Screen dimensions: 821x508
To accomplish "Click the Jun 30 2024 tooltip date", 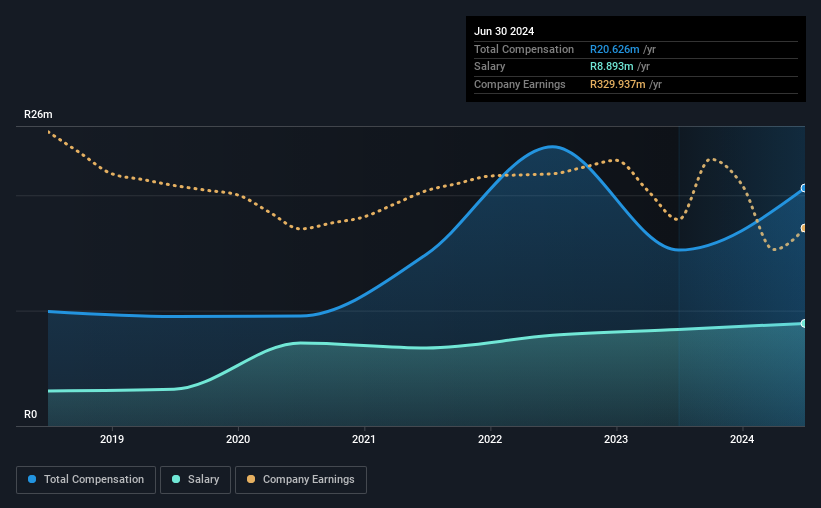I will pyautogui.click(x=504, y=31).
